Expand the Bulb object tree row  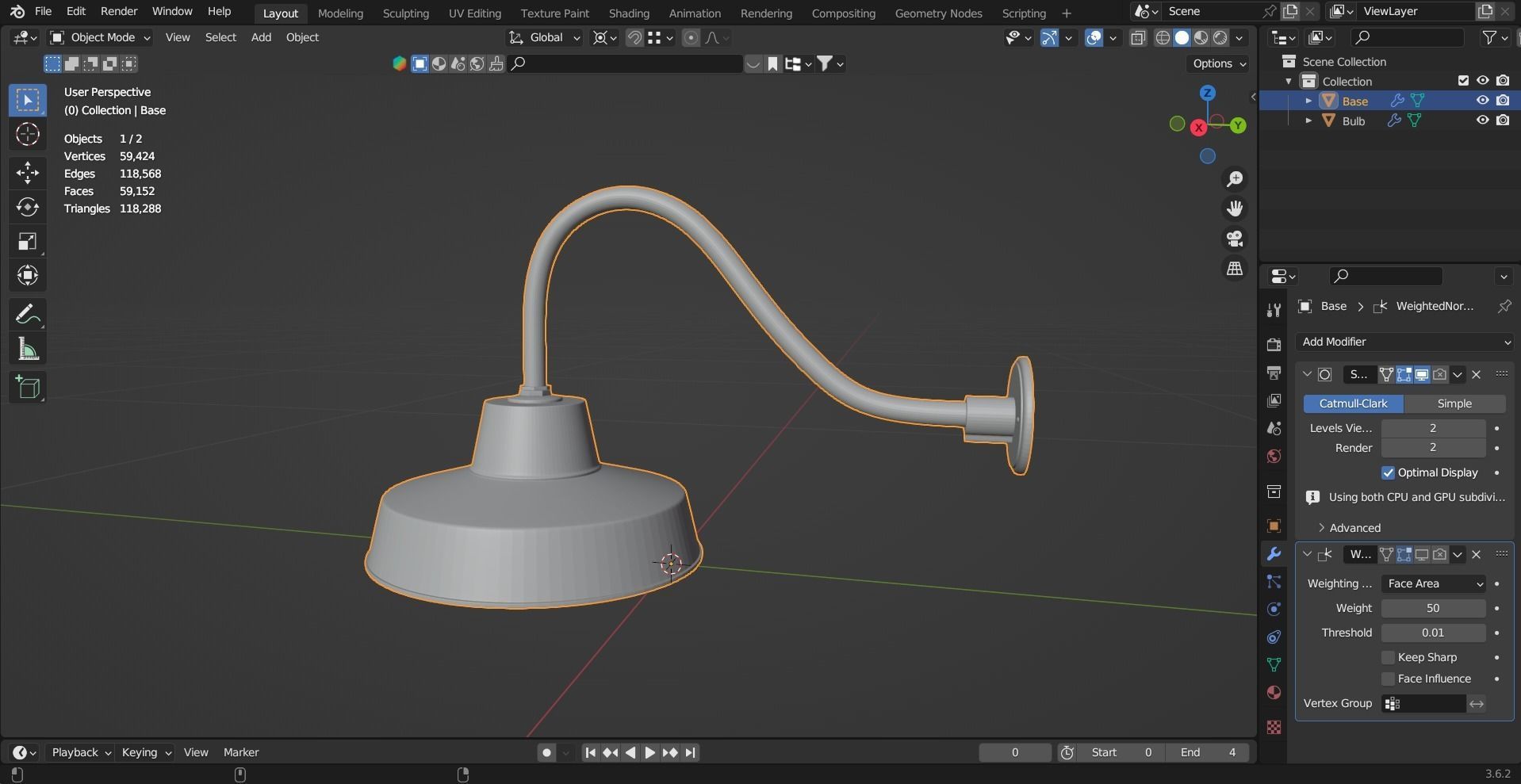point(1308,120)
